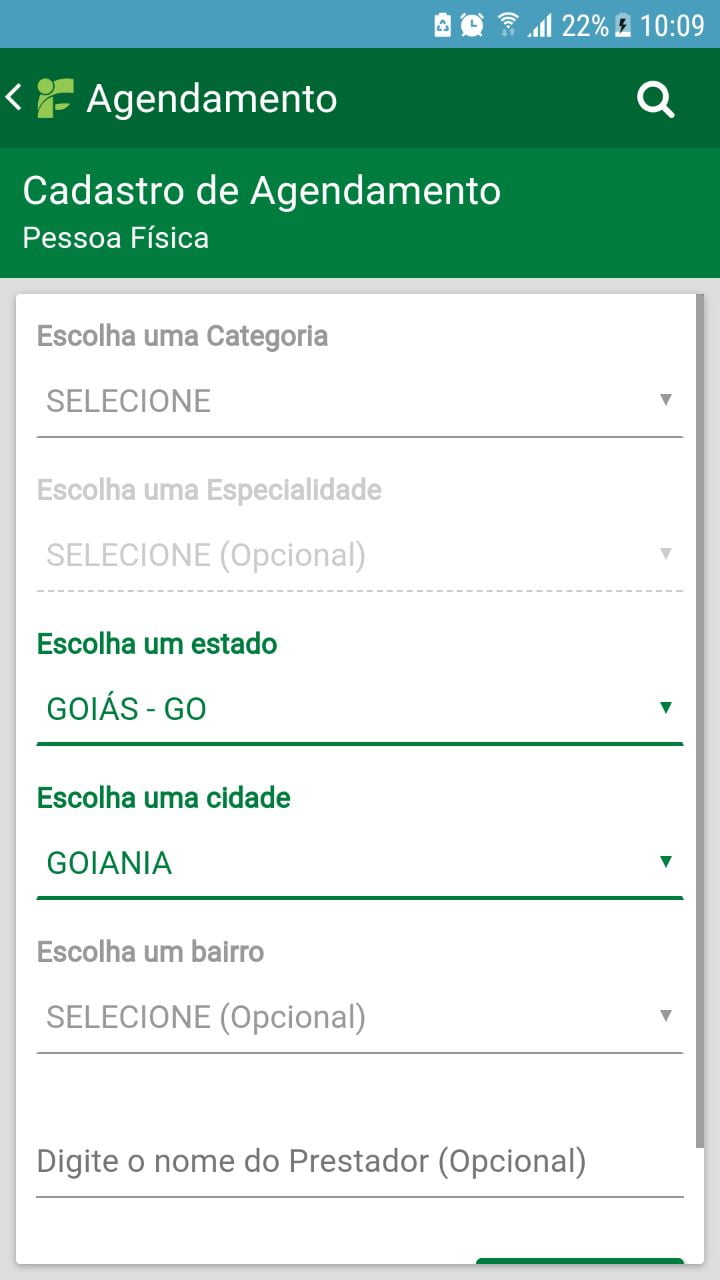Screen dimensions: 720x1280
Task: Open search with magnifier icon
Action: pos(656,99)
